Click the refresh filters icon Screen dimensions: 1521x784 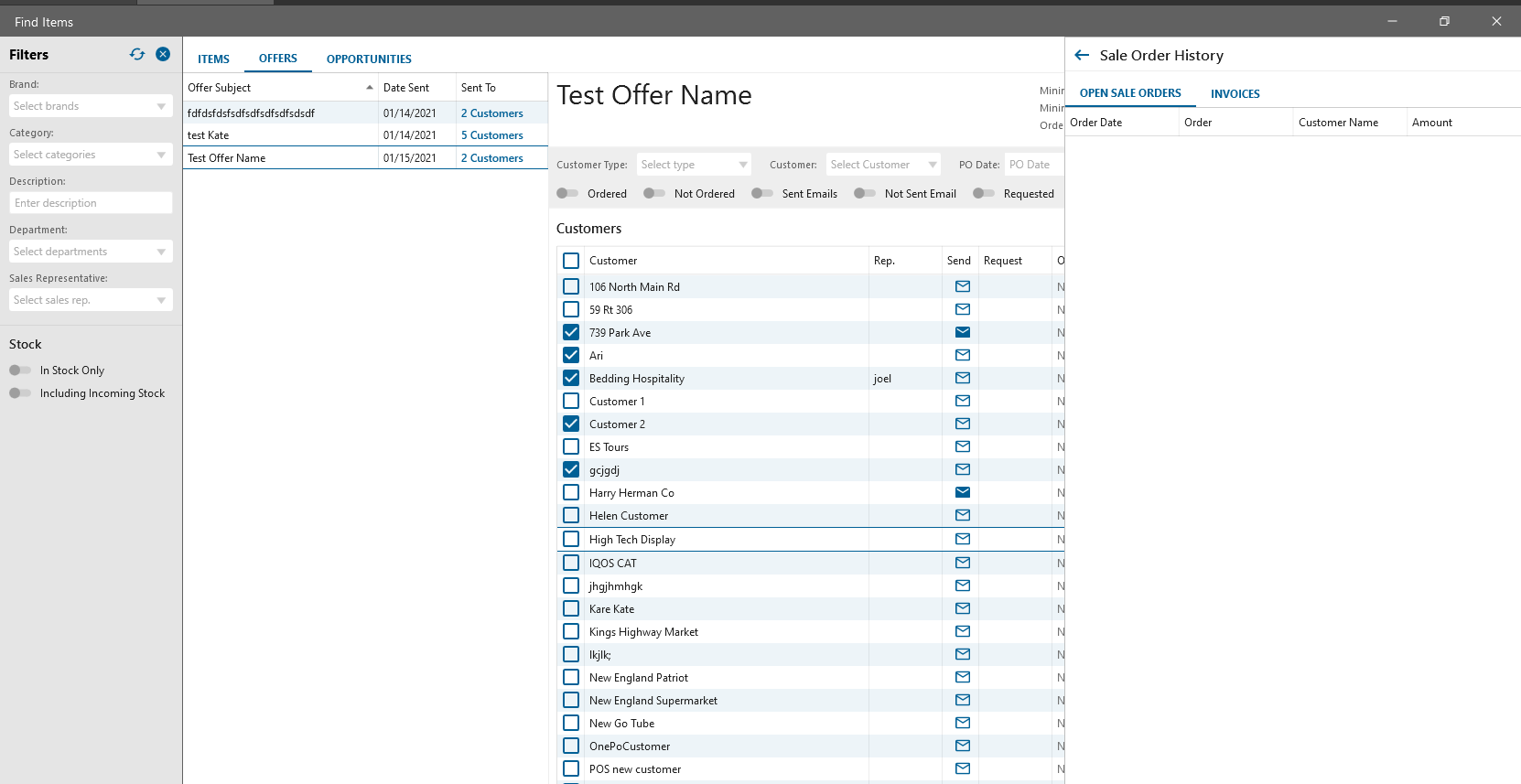(x=137, y=54)
